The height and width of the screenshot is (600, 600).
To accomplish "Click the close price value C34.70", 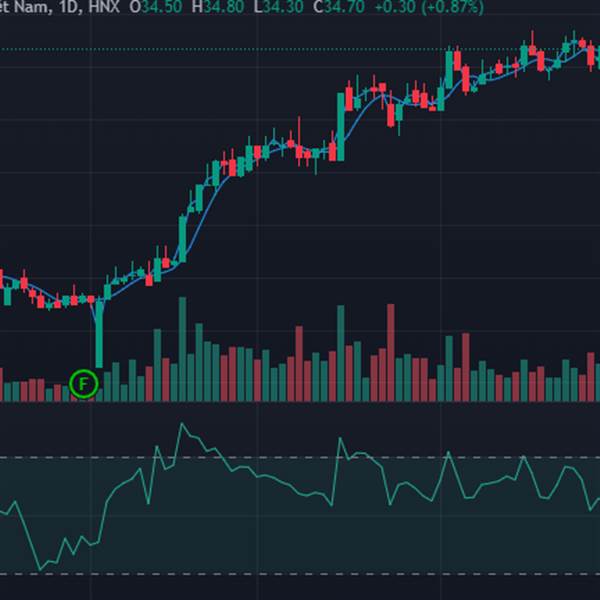I will [x=339, y=7].
